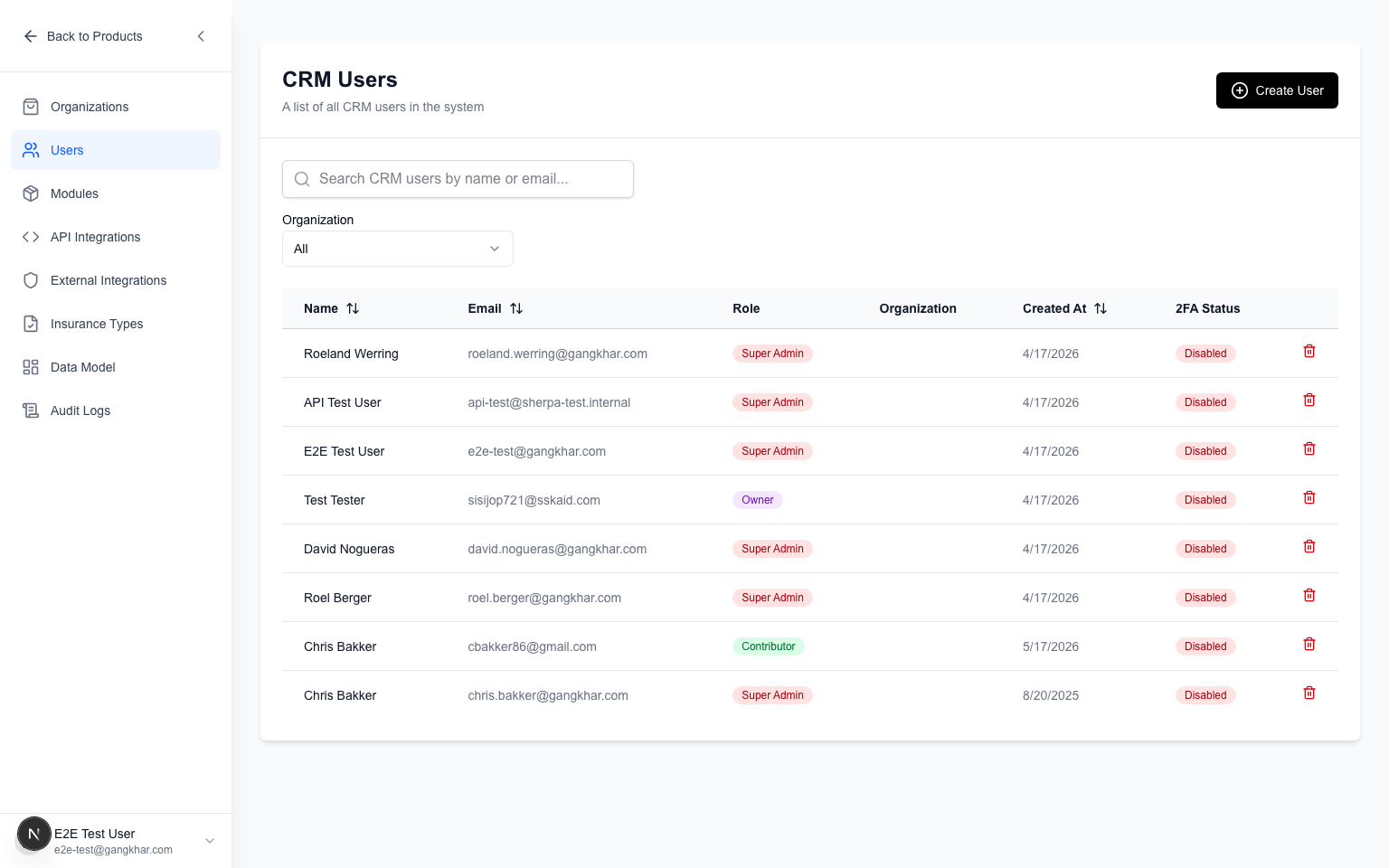The height and width of the screenshot is (868, 1389).
Task: Click the Name column header
Action: (x=321, y=308)
